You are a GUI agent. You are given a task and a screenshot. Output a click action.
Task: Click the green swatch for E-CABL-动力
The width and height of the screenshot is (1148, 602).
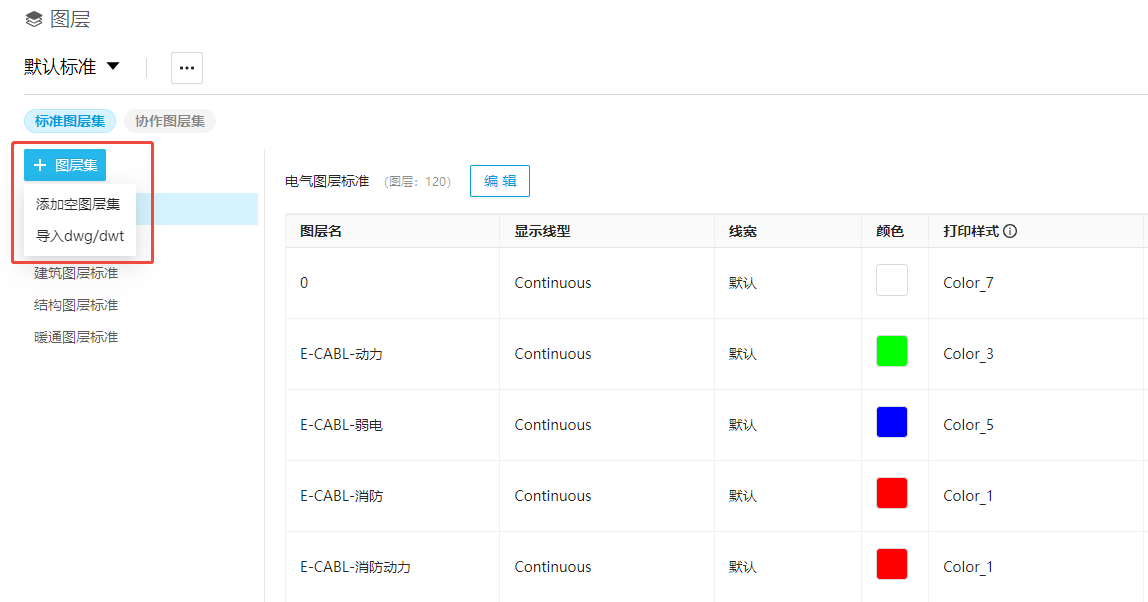pyautogui.click(x=891, y=351)
